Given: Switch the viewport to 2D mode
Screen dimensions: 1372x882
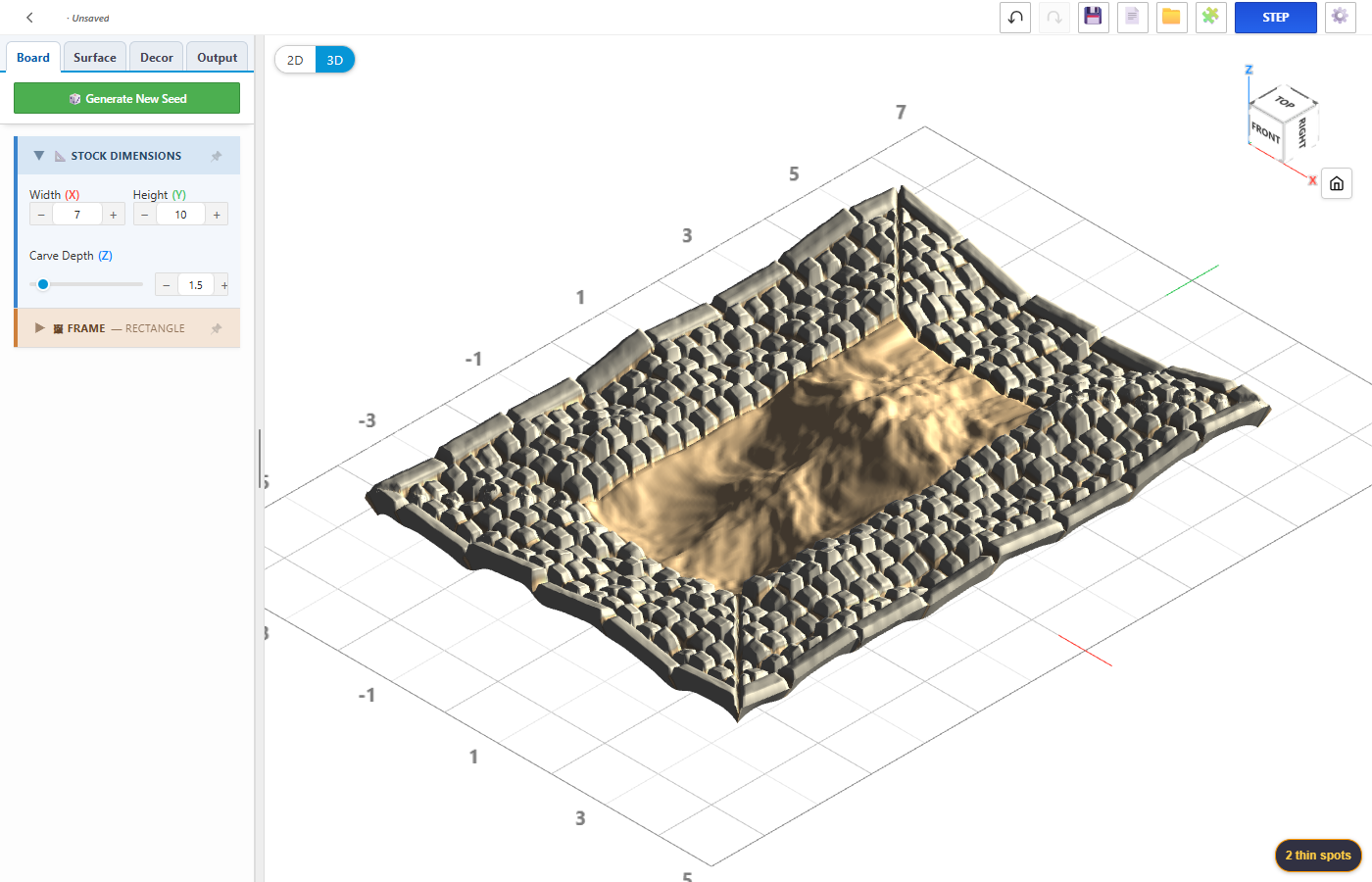Looking at the screenshot, I should click(x=295, y=60).
